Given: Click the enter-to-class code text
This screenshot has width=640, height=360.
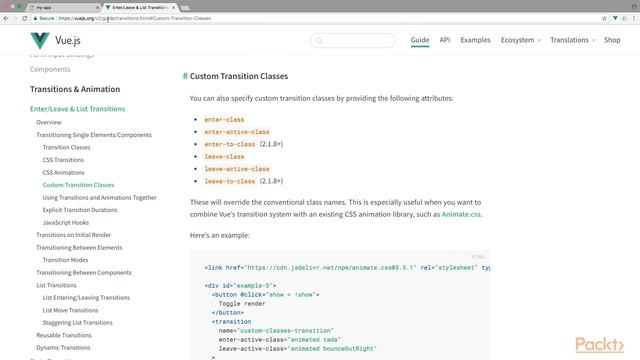Looking at the screenshot, I should 229,144.
